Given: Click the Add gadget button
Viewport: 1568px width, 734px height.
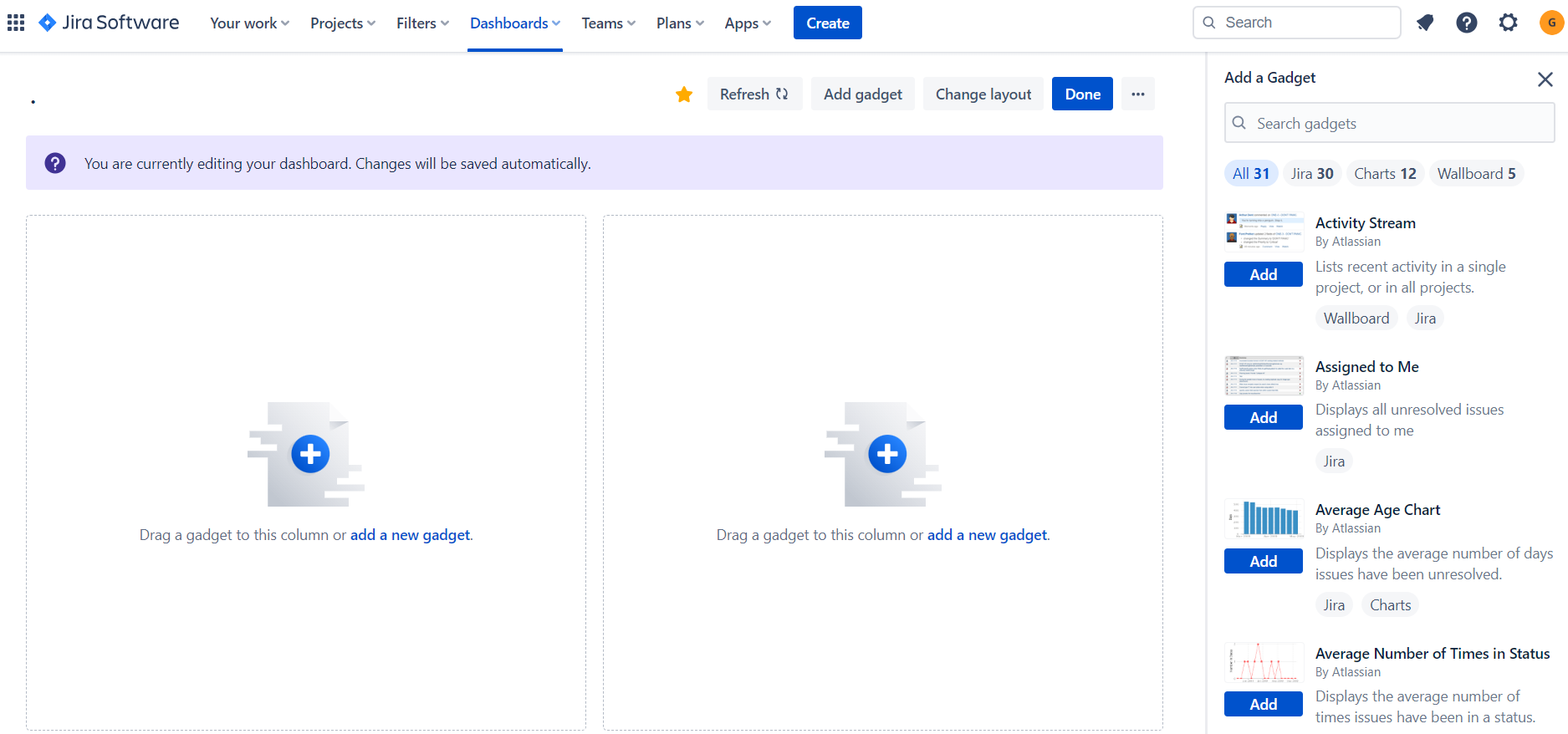Looking at the screenshot, I should pos(863,94).
